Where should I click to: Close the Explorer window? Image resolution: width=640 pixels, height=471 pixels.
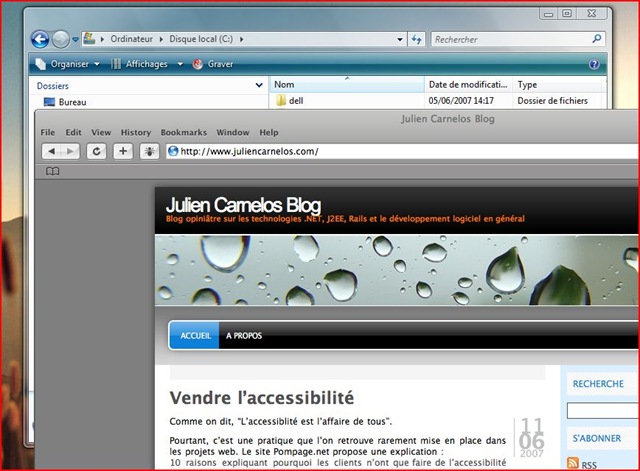[592, 14]
